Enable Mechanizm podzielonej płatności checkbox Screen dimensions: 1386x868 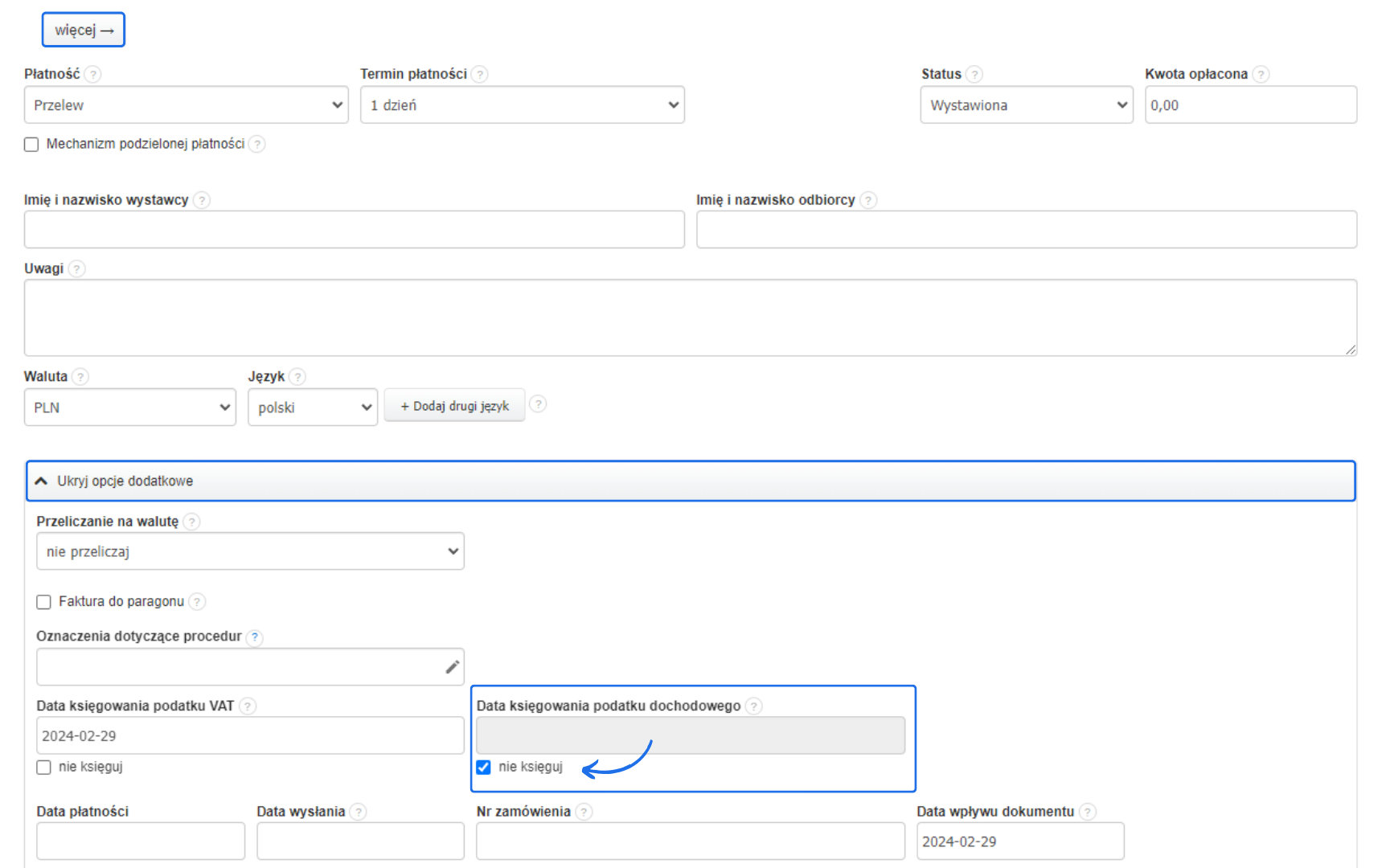pos(31,145)
